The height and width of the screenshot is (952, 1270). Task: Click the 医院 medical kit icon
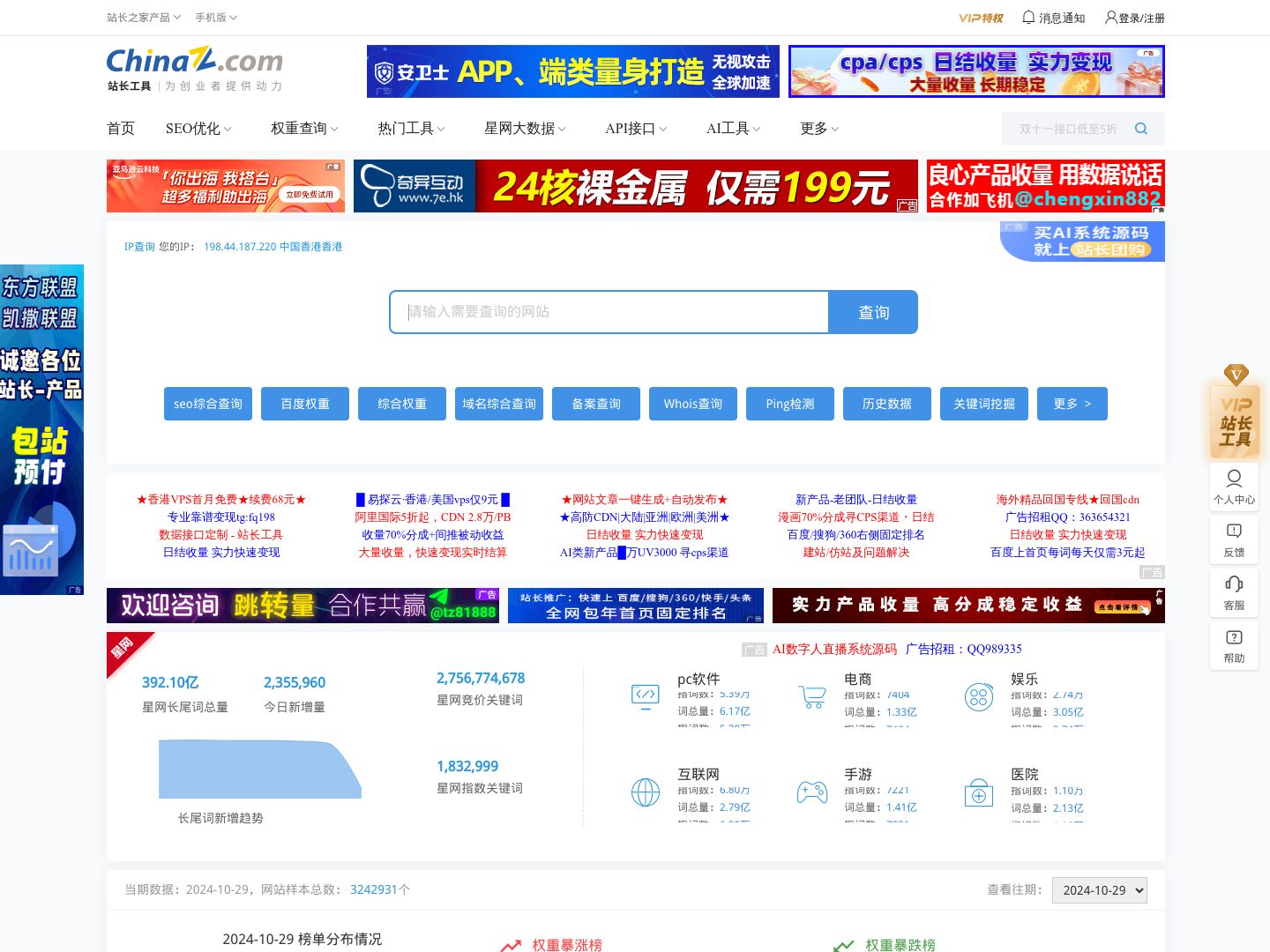979,792
